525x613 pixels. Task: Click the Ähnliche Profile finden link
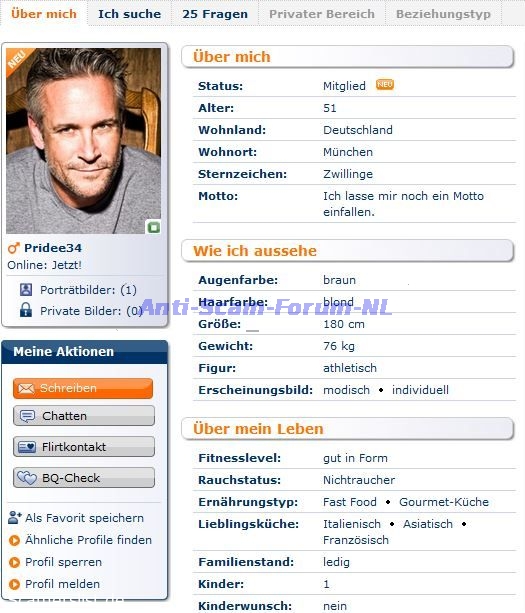[88, 540]
